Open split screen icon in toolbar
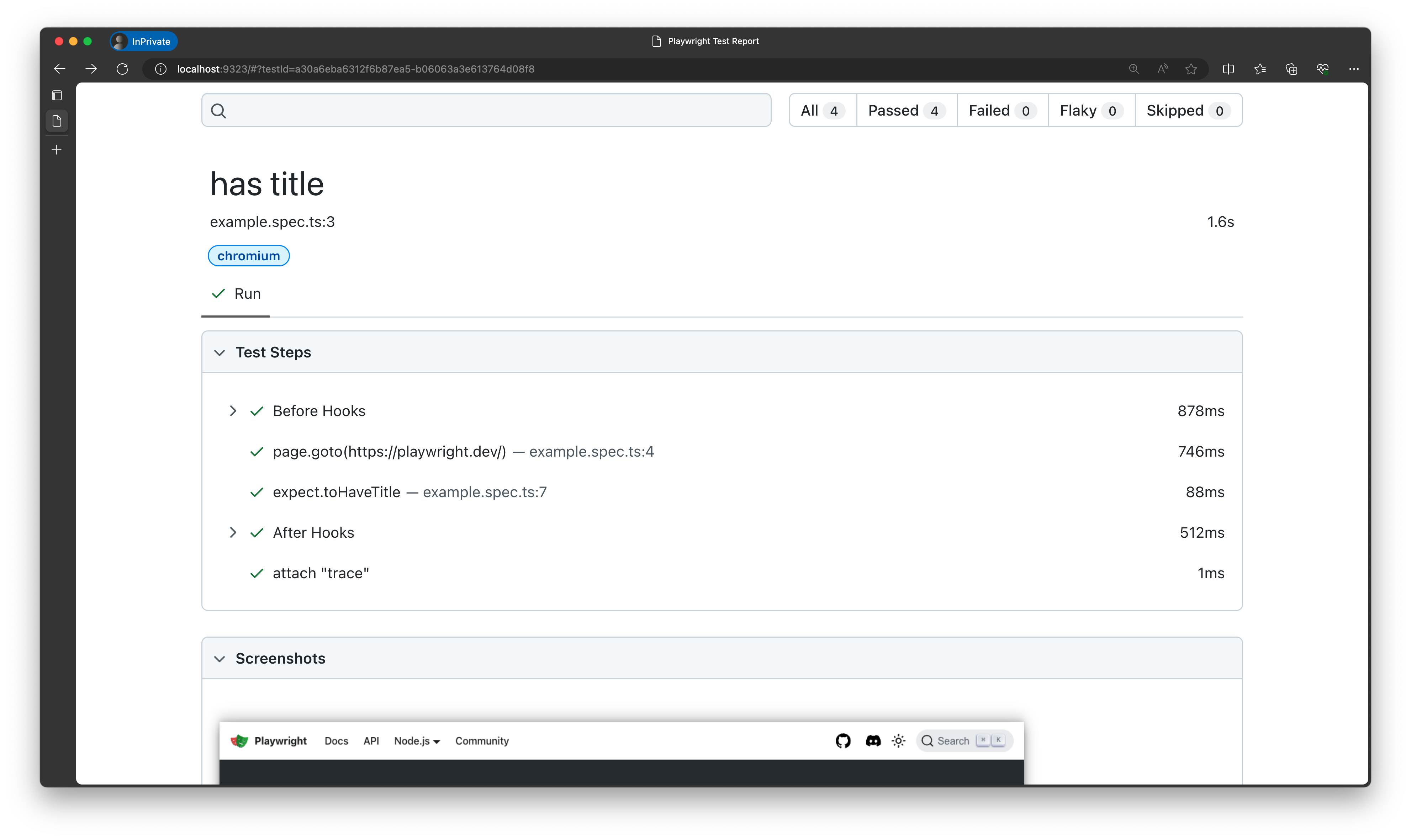 [x=1228, y=69]
